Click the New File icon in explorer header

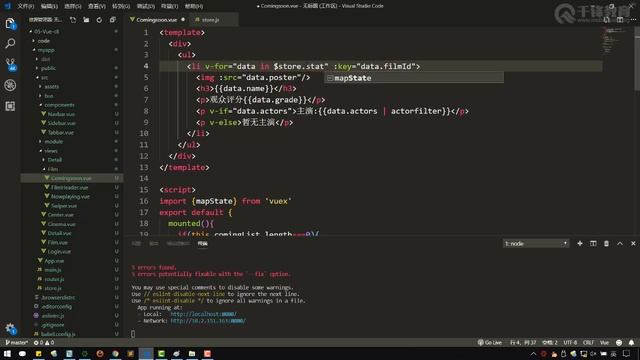[73, 20]
